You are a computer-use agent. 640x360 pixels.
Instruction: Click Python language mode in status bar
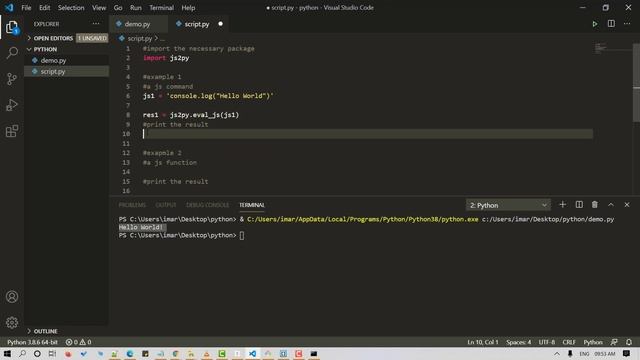click(x=593, y=342)
